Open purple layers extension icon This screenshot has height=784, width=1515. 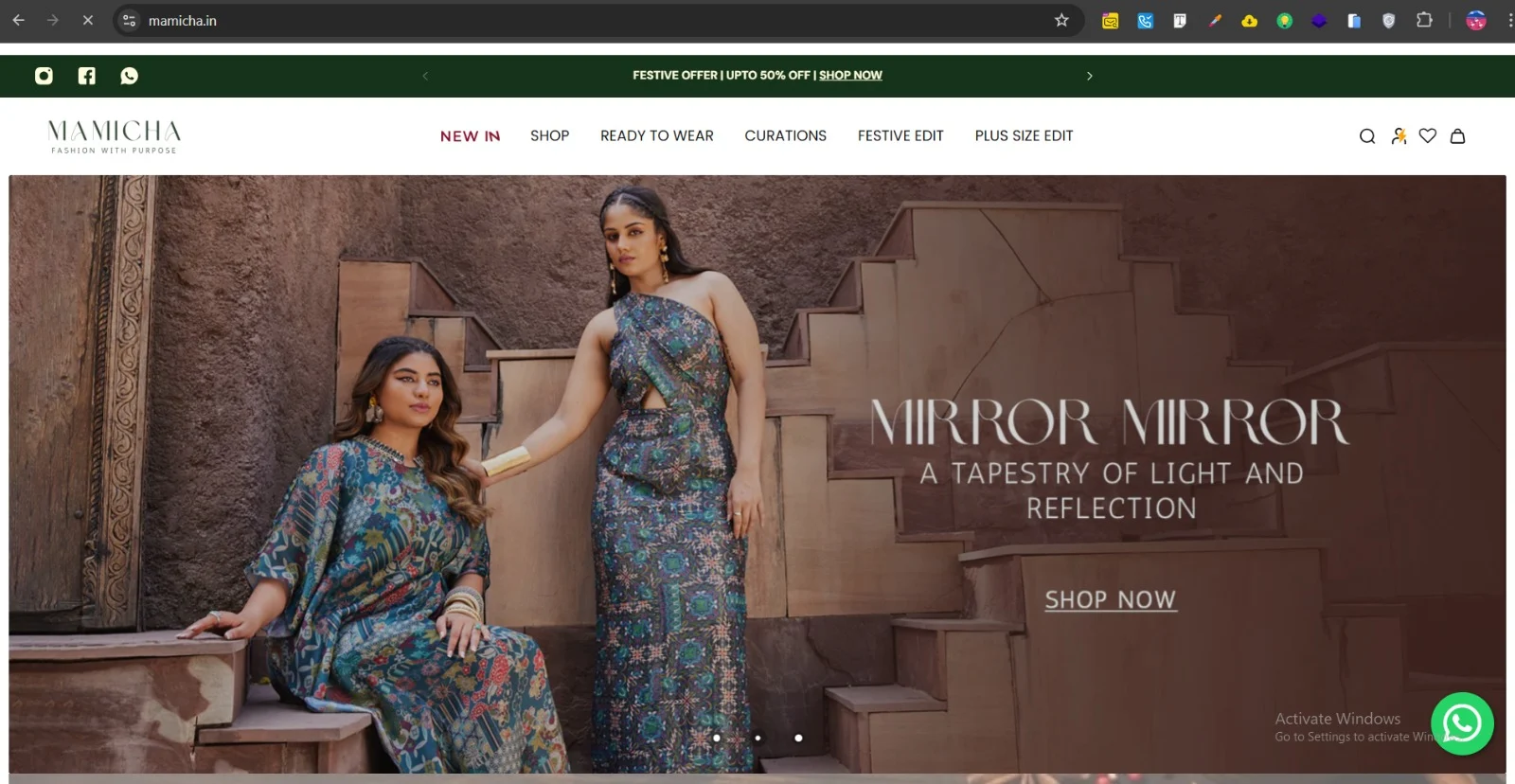pyautogui.click(x=1319, y=21)
